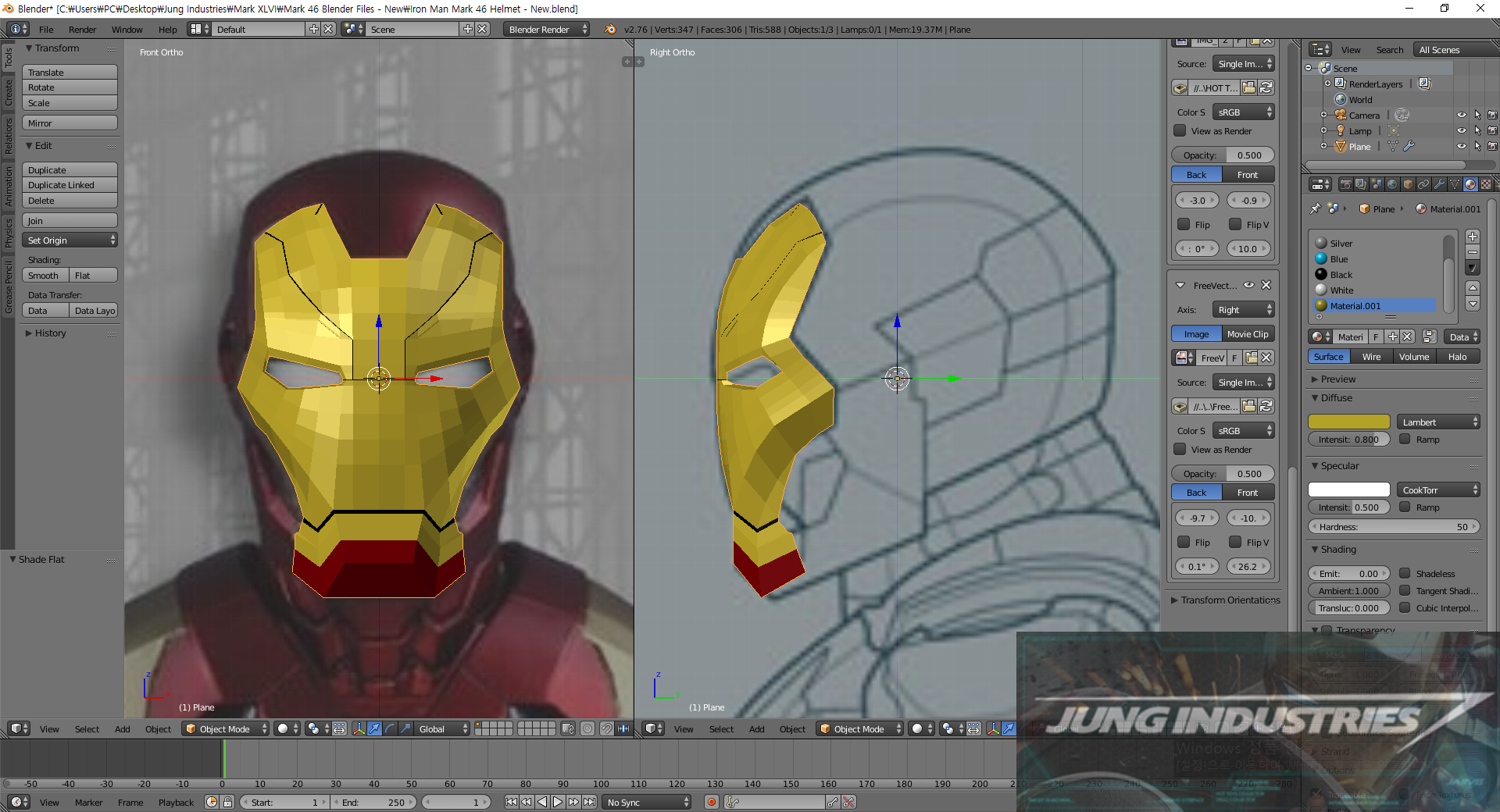Jump to the first frame in timeline
Image resolution: width=1500 pixels, height=812 pixels.
pyautogui.click(x=511, y=802)
